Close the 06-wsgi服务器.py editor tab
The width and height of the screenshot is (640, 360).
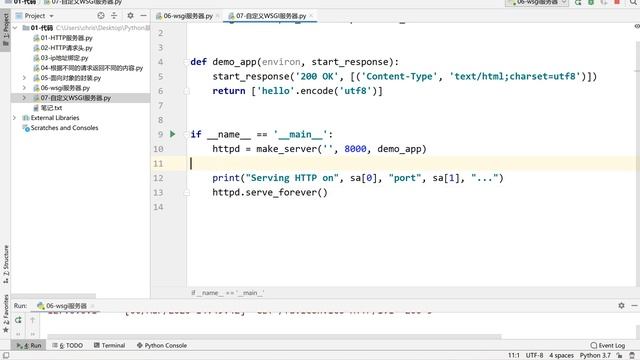(218, 16)
